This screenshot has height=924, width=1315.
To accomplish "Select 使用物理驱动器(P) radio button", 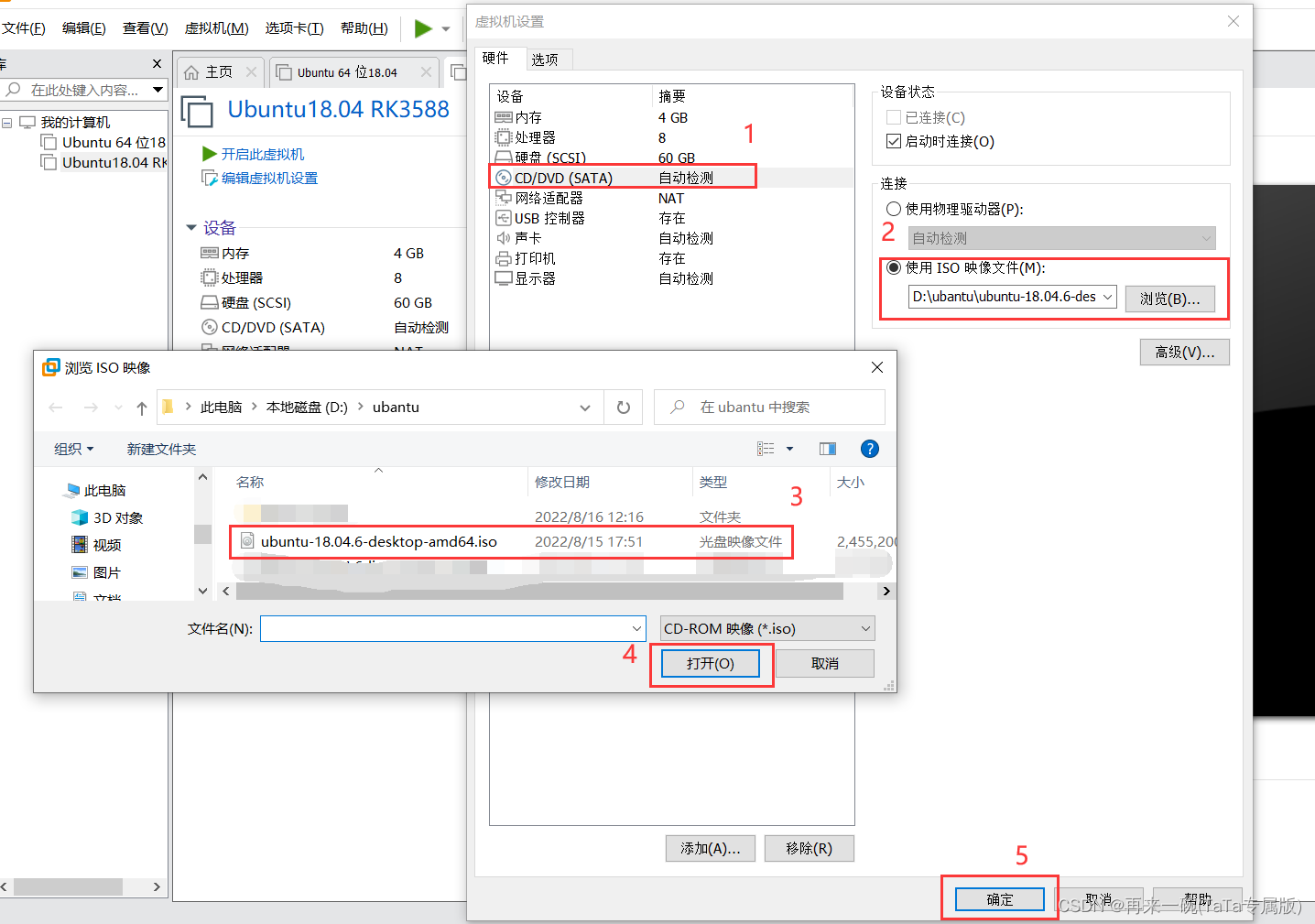I will pos(894,209).
